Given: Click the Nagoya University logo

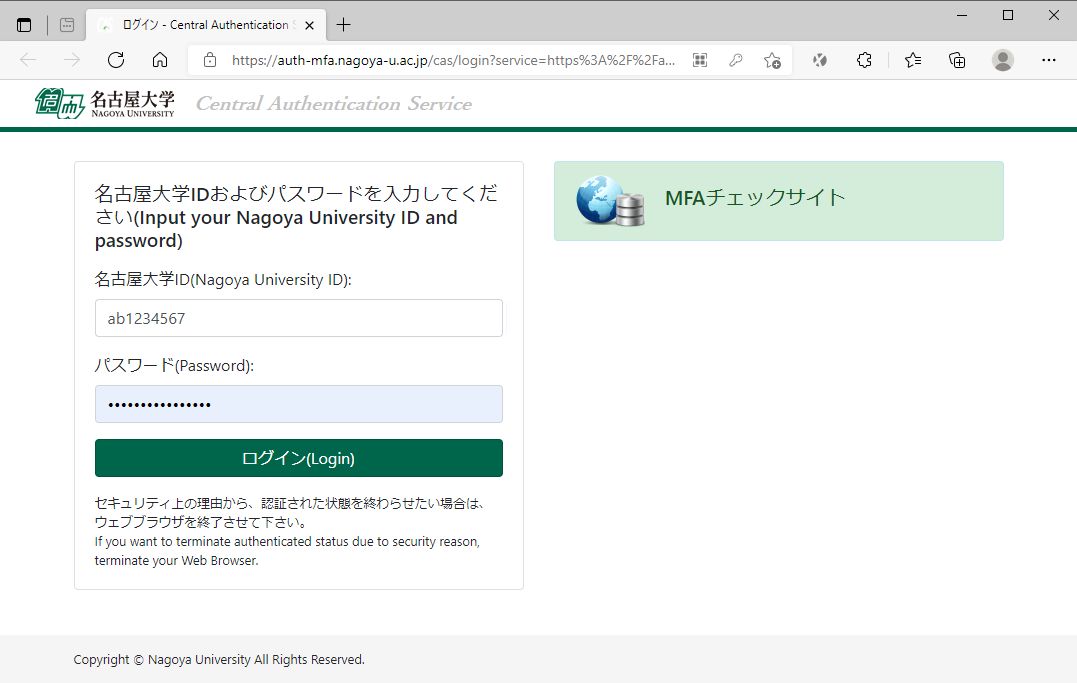Looking at the screenshot, I should coord(105,102).
